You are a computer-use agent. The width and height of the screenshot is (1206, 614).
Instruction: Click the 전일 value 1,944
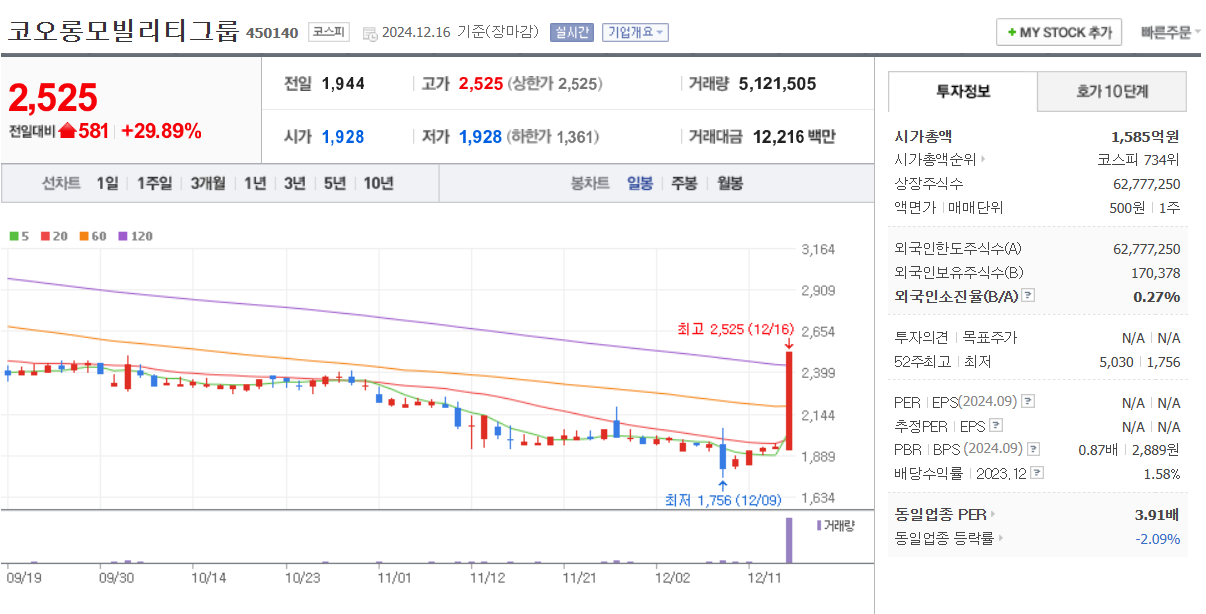[343, 84]
